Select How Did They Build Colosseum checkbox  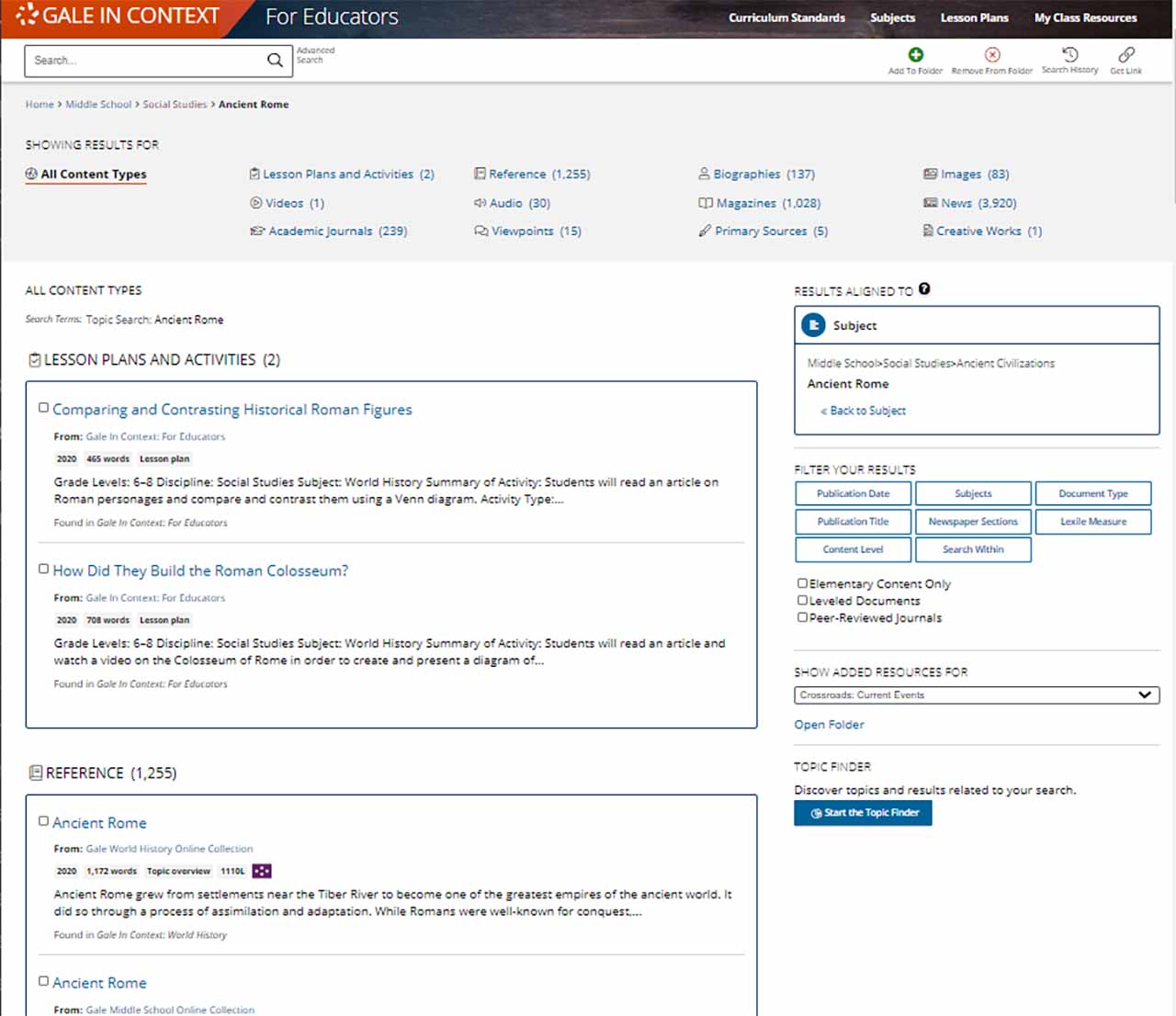pyautogui.click(x=43, y=569)
